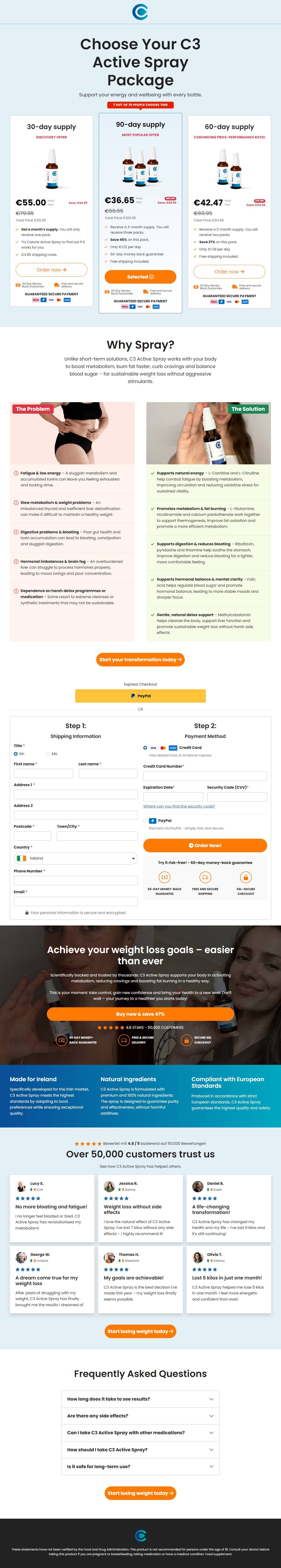The height and width of the screenshot is (1568, 281).
Task: Click 'Where can you find the security code?'
Action: [x=179, y=806]
